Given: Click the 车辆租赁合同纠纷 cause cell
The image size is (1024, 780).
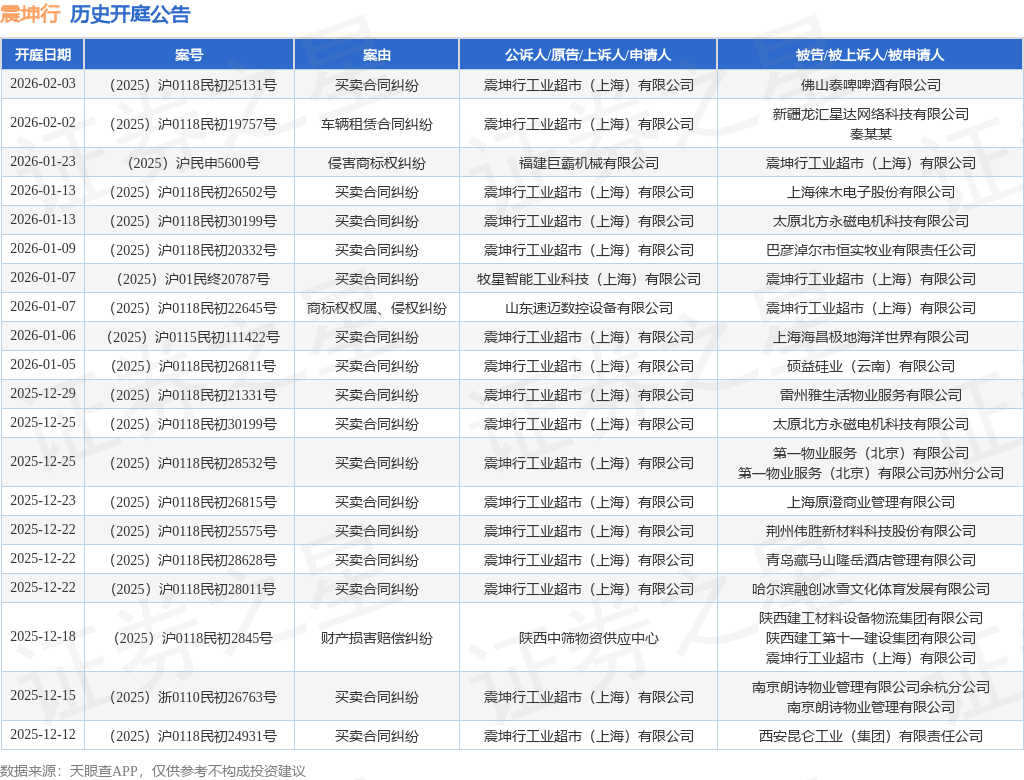Looking at the screenshot, I should [x=377, y=123].
